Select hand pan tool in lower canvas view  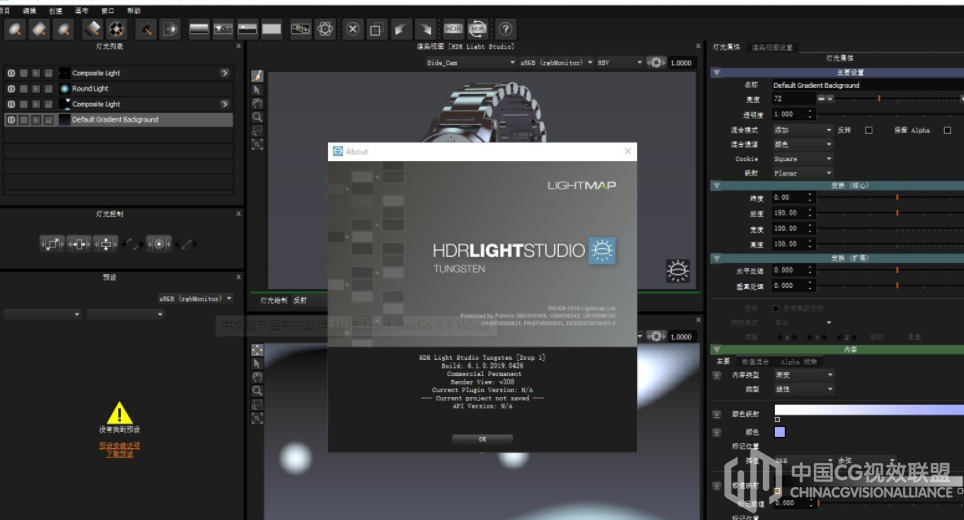[257, 377]
